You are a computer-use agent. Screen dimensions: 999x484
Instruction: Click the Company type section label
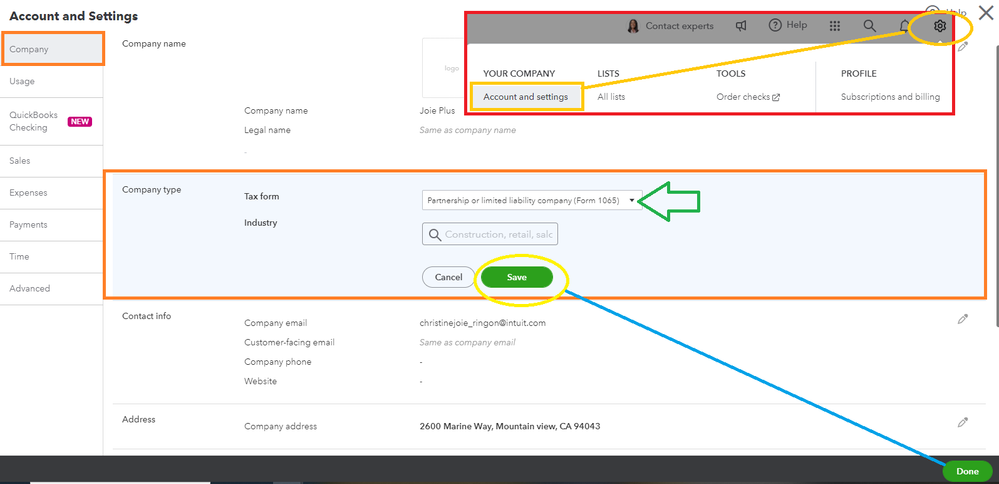point(152,189)
